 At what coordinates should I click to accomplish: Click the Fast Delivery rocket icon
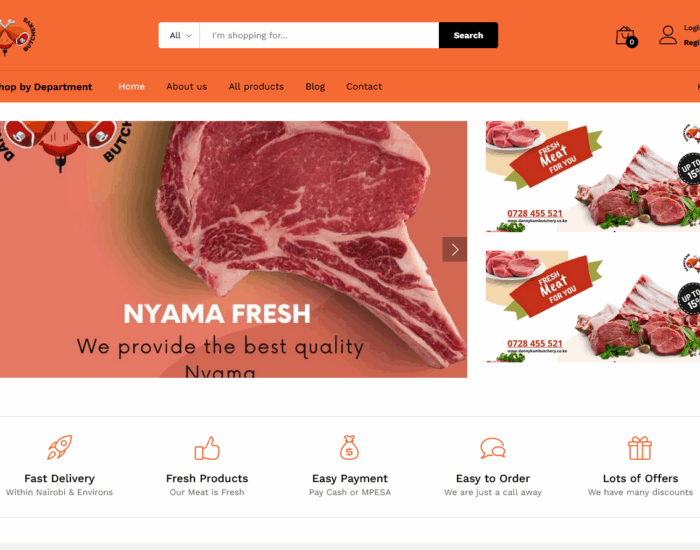(60, 447)
